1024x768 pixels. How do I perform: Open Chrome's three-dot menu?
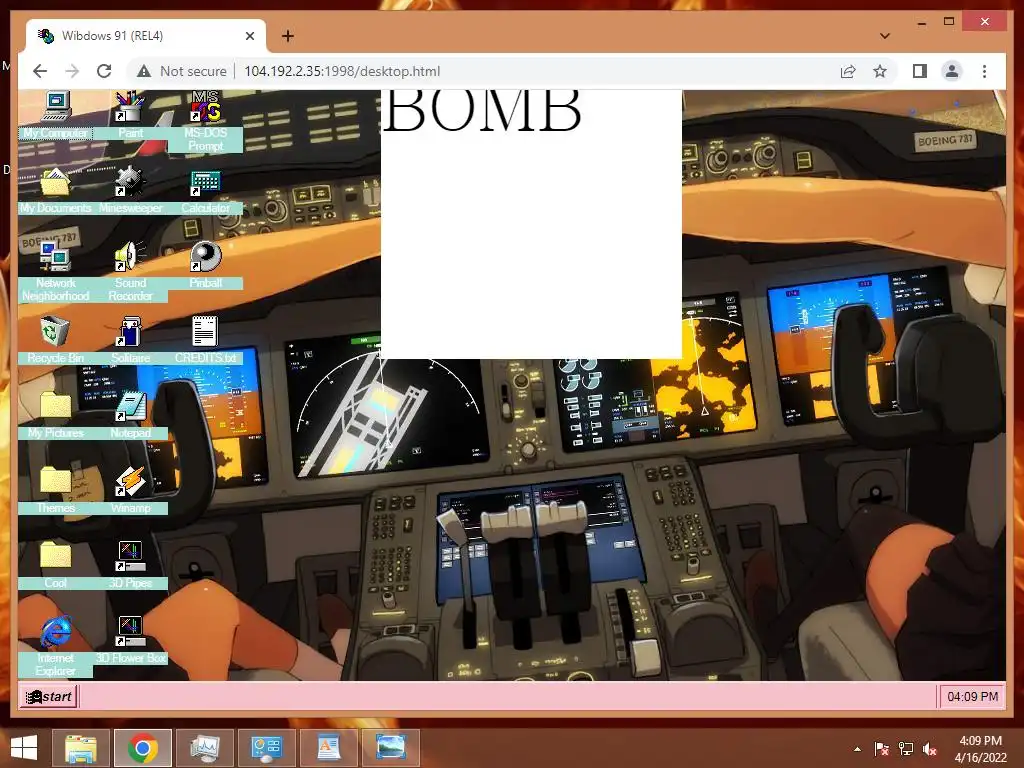[984, 71]
